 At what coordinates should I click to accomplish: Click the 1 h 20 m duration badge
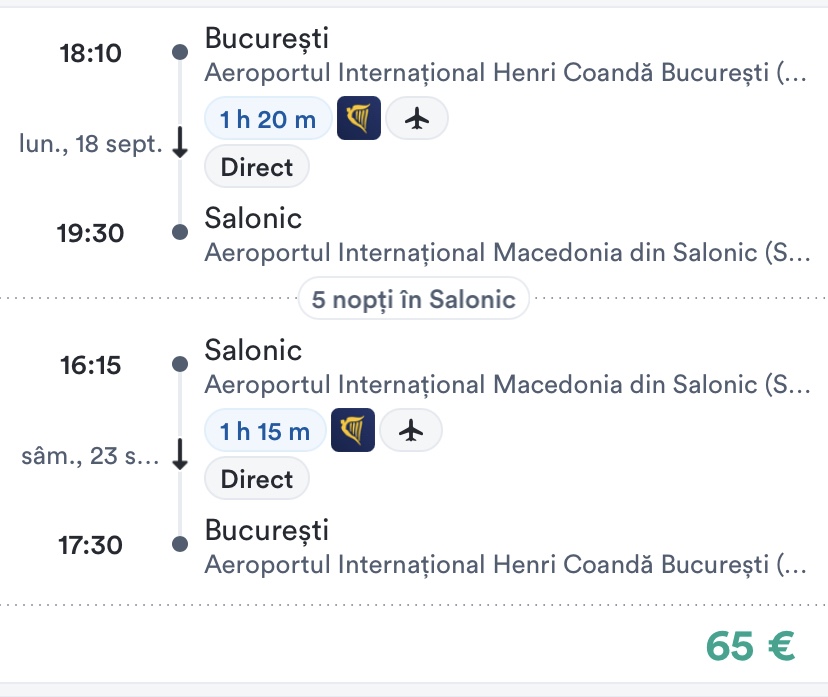(268, 119)
